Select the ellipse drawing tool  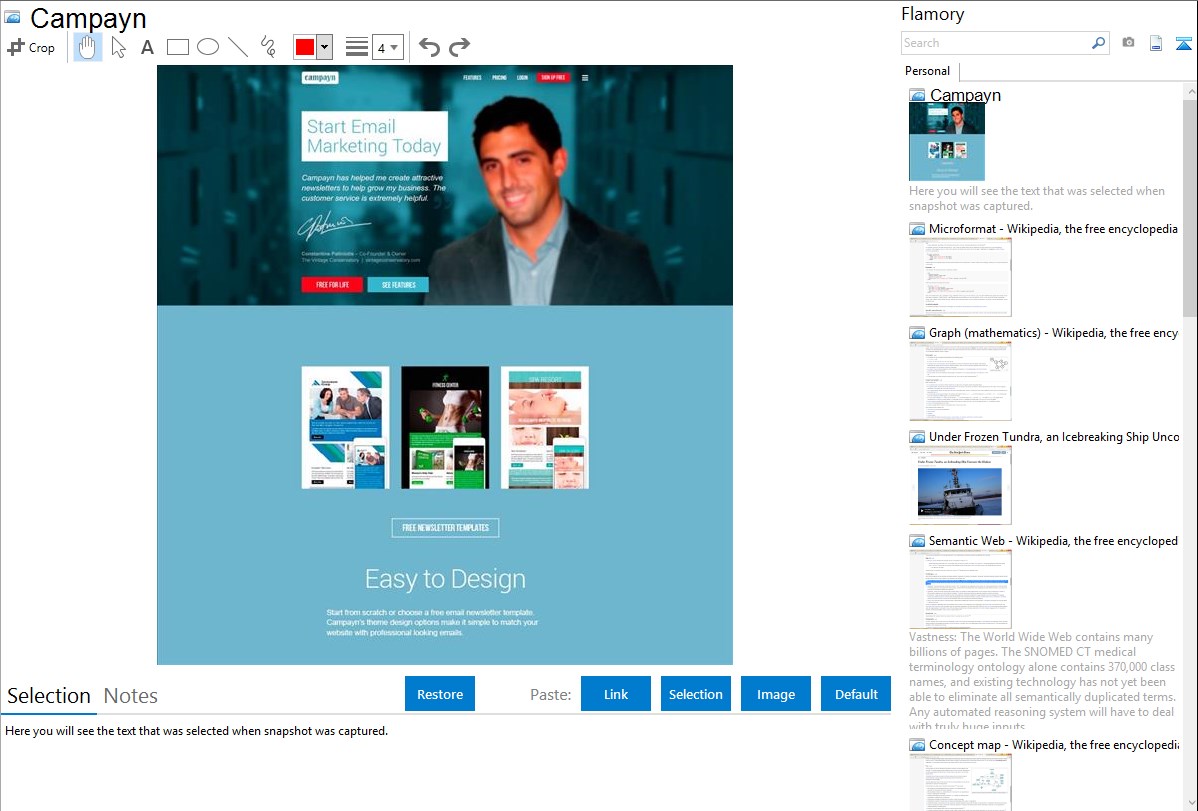pos(208,47)
